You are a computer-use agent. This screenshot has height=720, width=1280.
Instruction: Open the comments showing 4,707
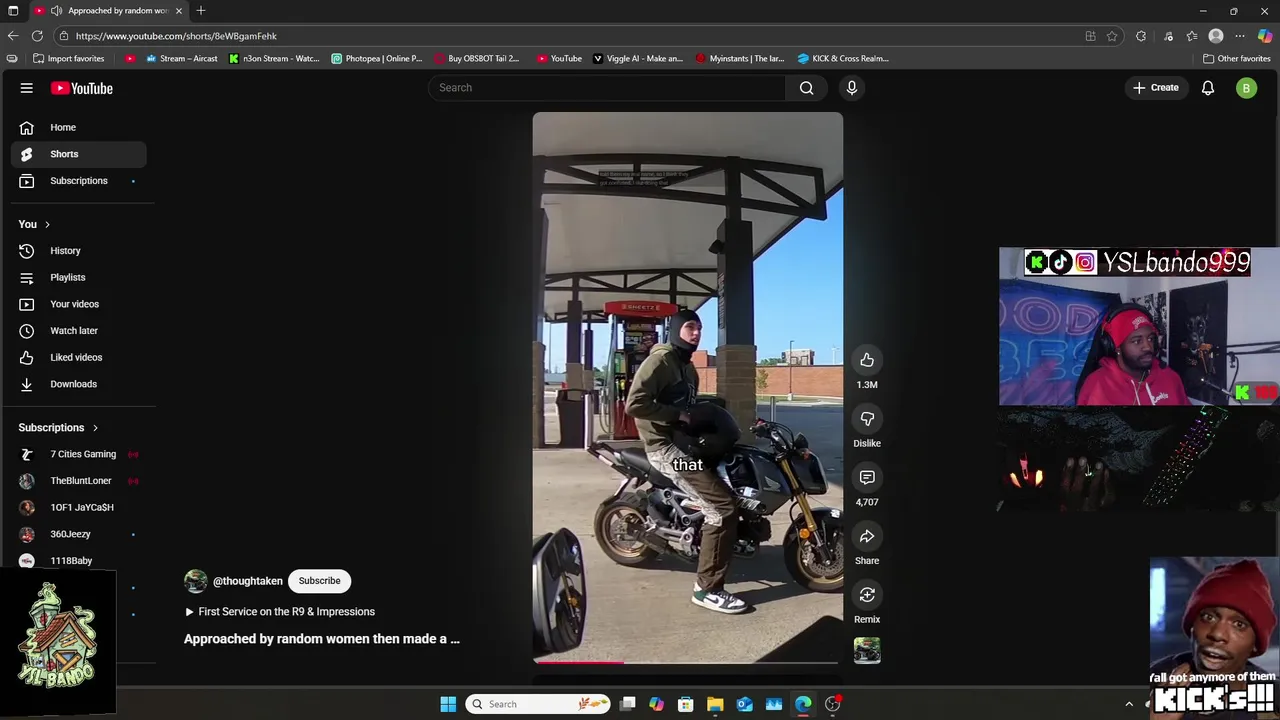click(x=867, y=478)
